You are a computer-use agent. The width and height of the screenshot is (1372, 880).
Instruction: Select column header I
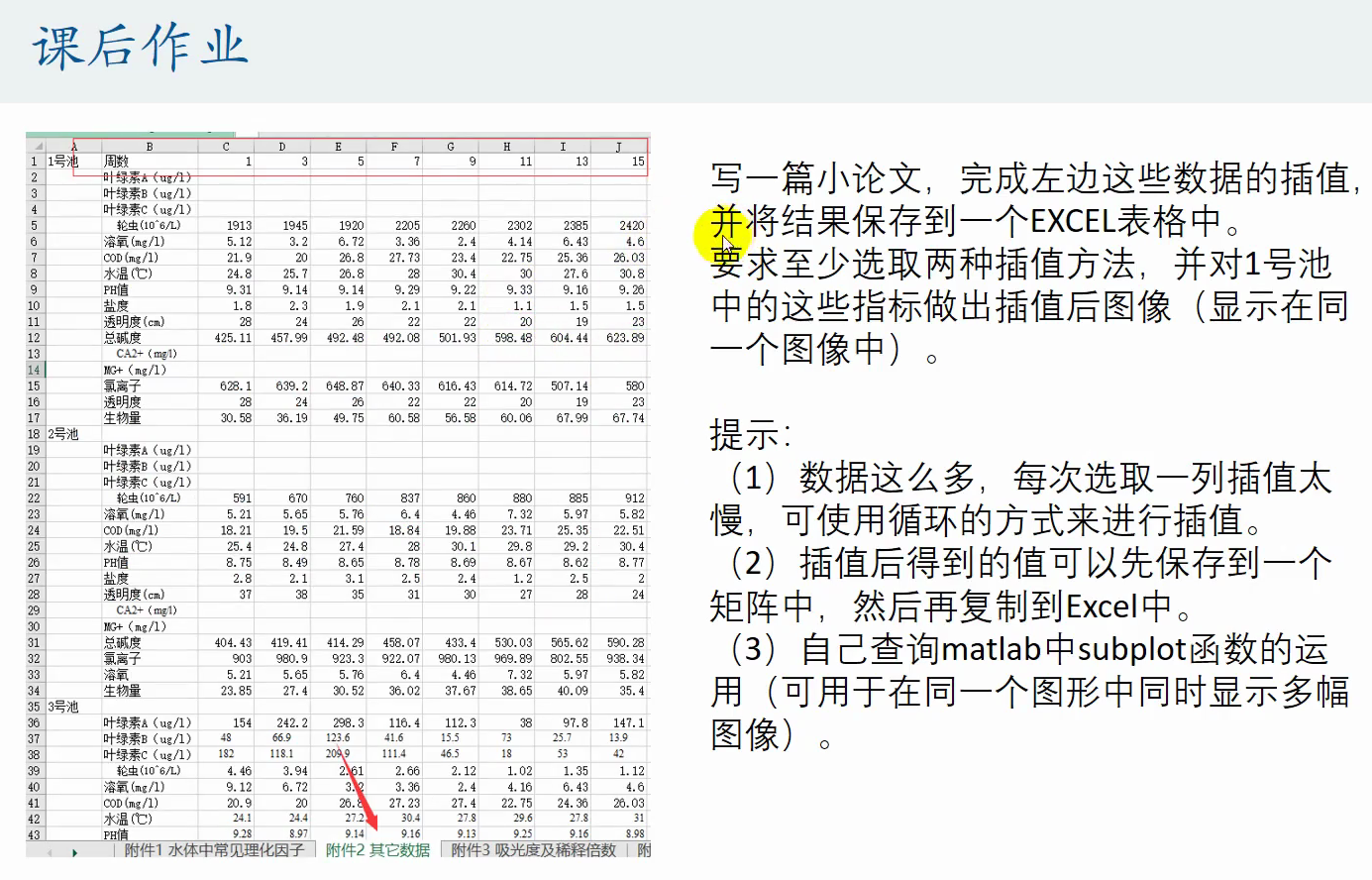(563, 147)
